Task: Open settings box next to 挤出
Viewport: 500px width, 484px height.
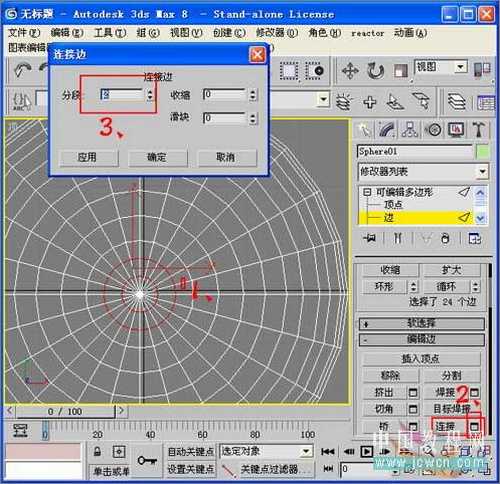Action: coord(413,393)
